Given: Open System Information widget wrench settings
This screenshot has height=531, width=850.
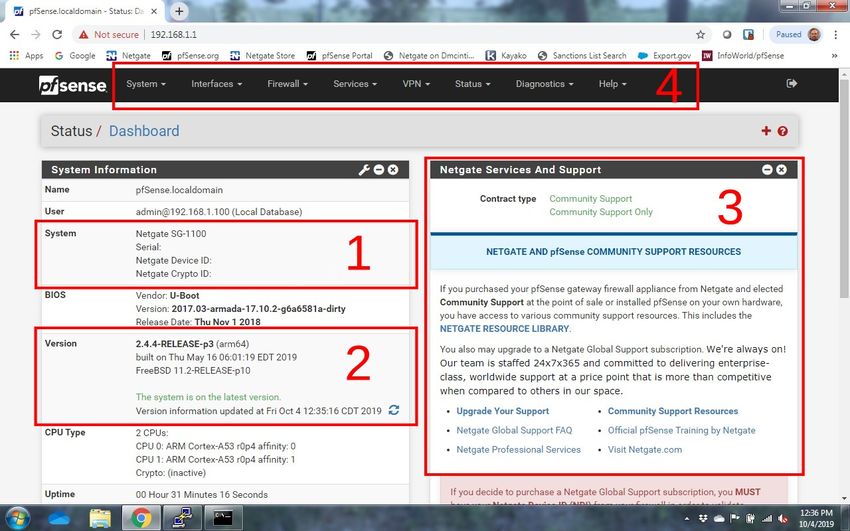Looking at the screenshot, I should click(364, 170).
